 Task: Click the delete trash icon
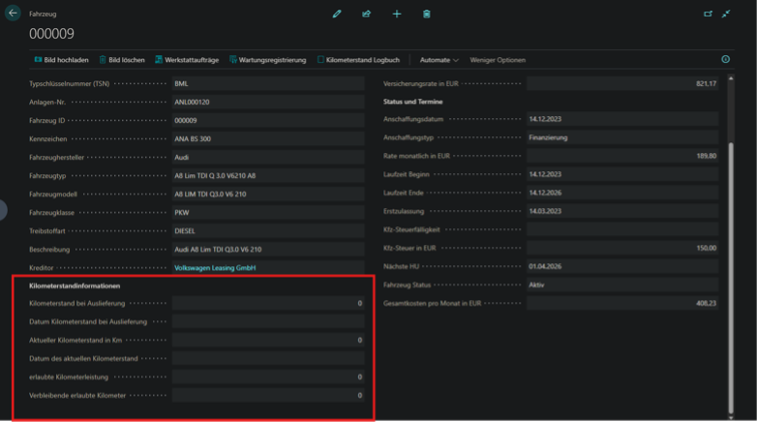point(427,14)
